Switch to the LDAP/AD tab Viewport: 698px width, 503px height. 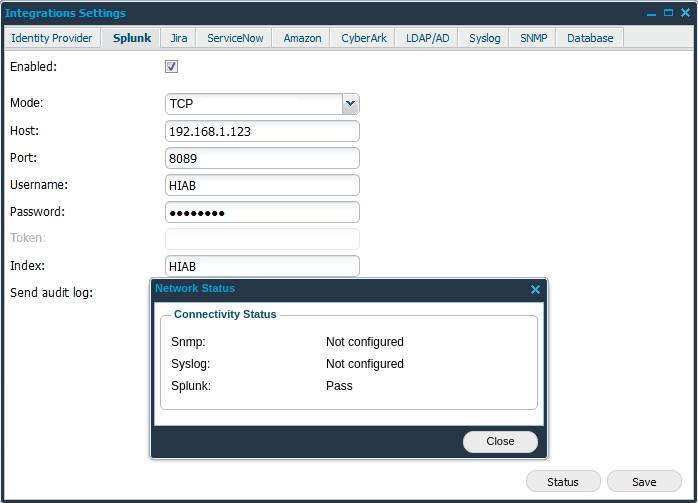(x=427, y=38)
